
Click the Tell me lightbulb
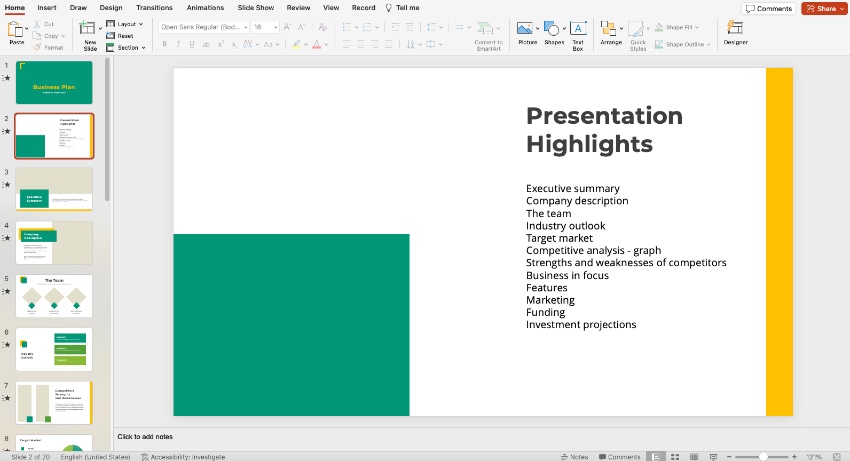pos(389,8)
